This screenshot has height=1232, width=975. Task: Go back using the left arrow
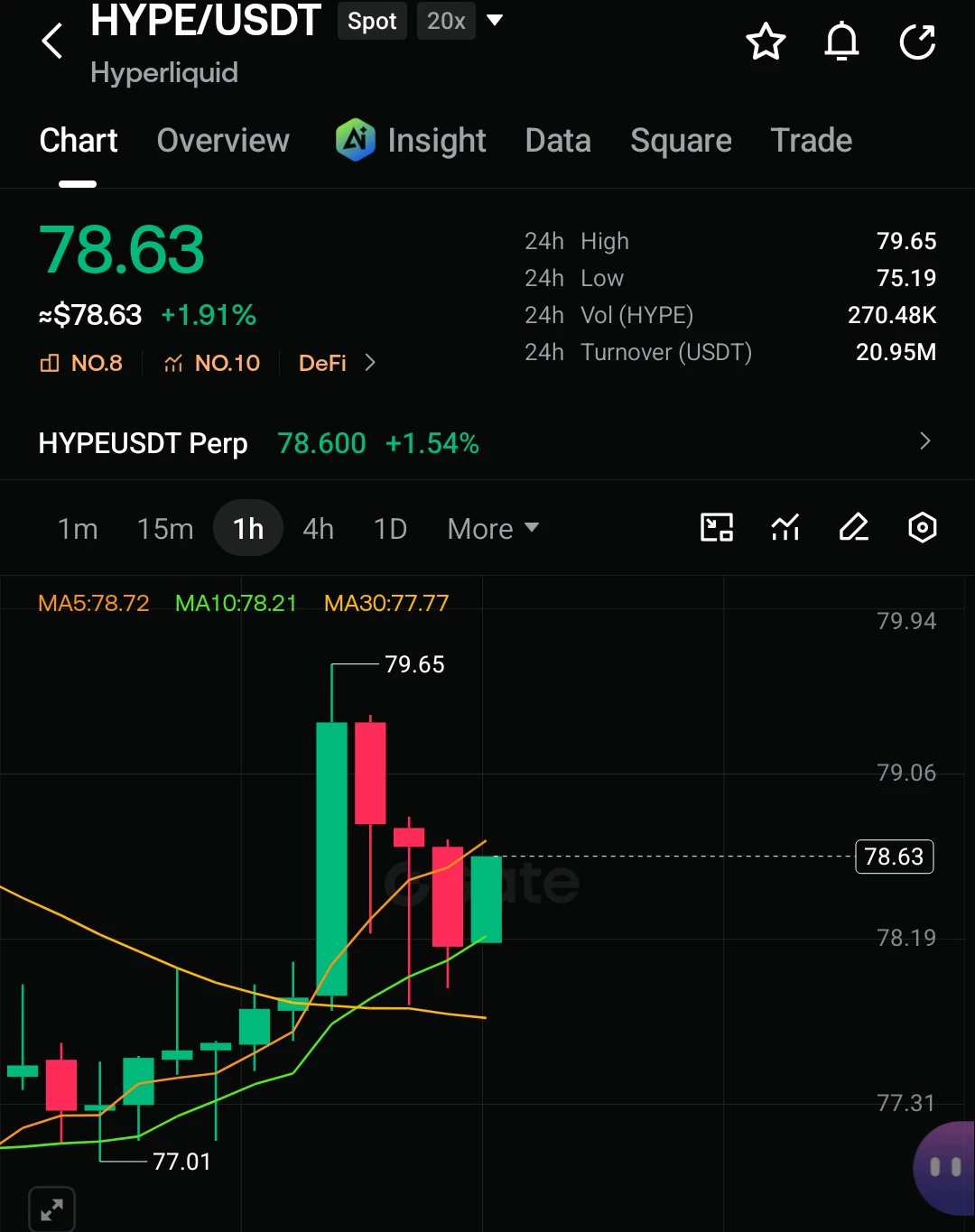52,41
